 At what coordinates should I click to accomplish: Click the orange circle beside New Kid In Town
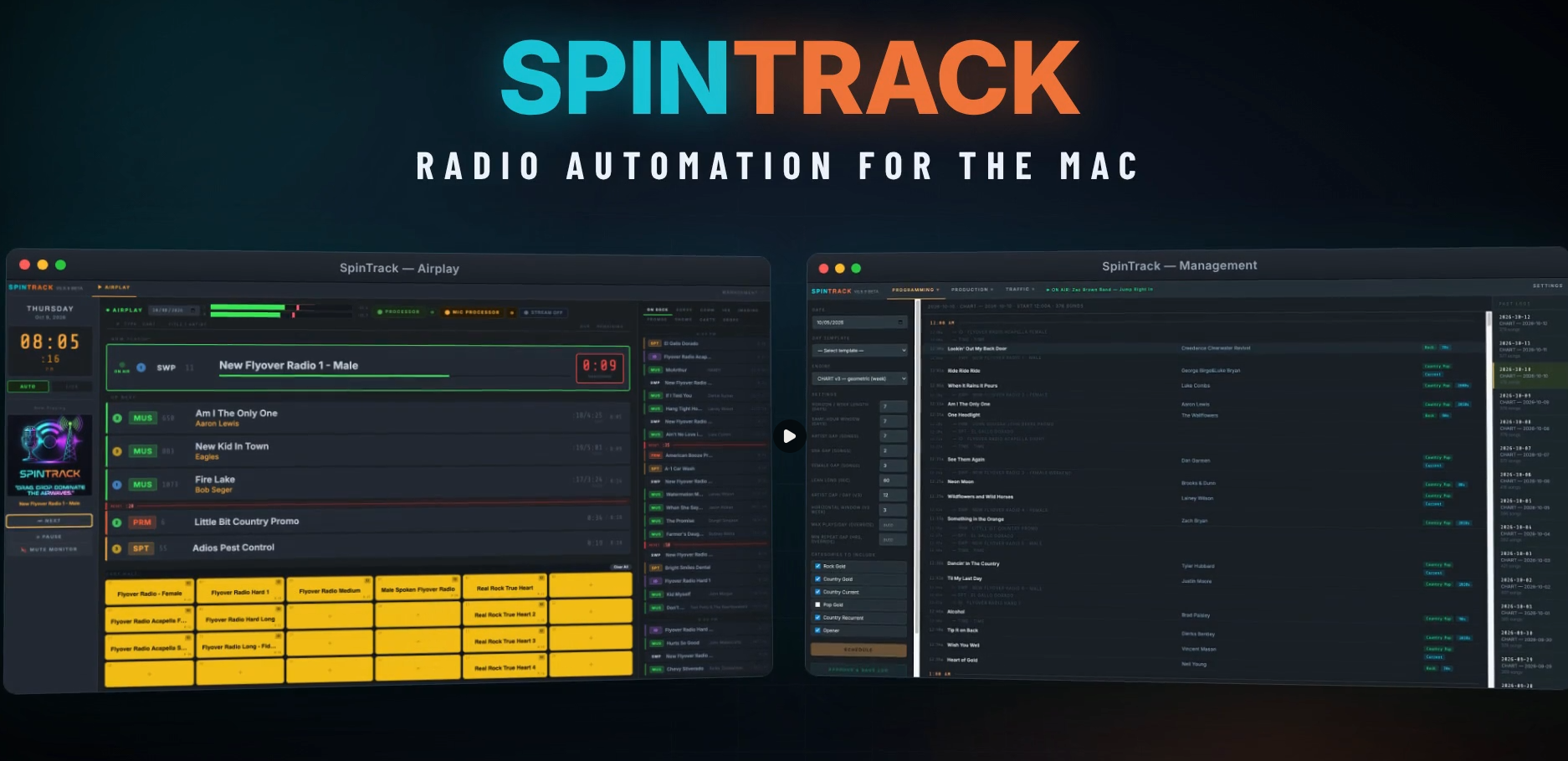[117, 451]
